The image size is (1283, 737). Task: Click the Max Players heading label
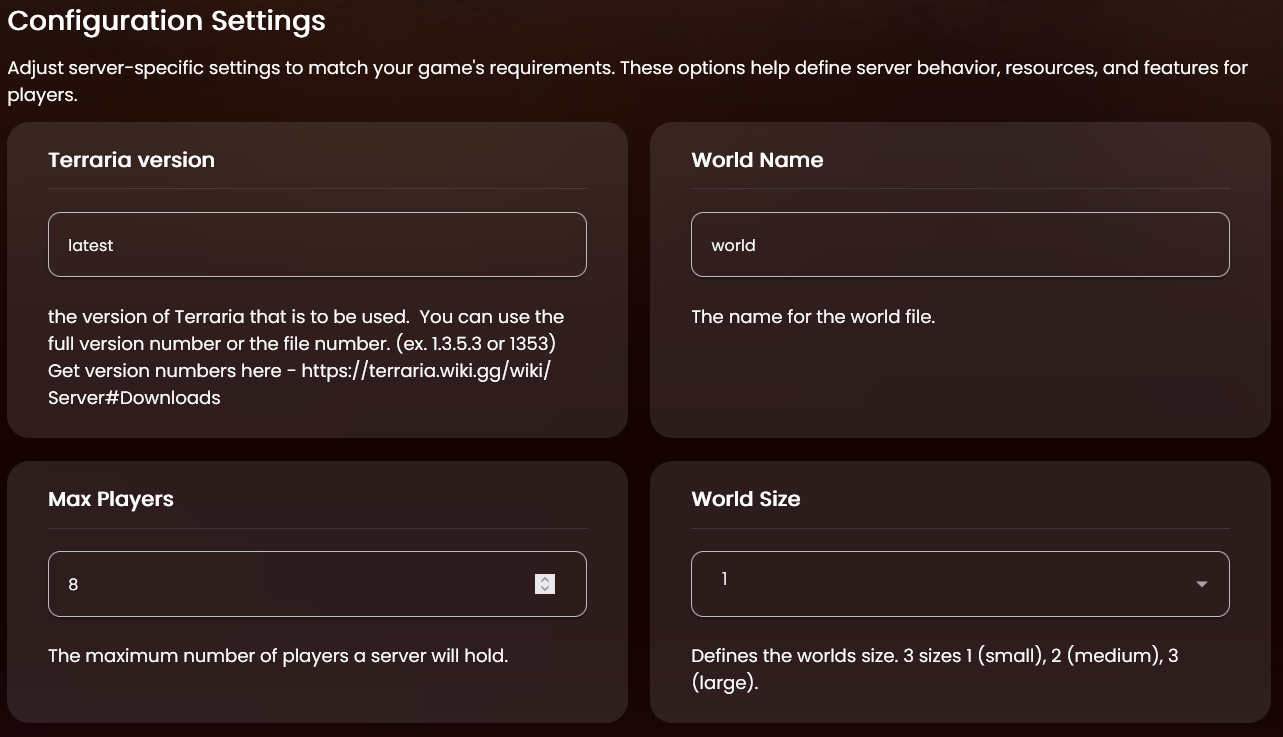pos(111,499)
